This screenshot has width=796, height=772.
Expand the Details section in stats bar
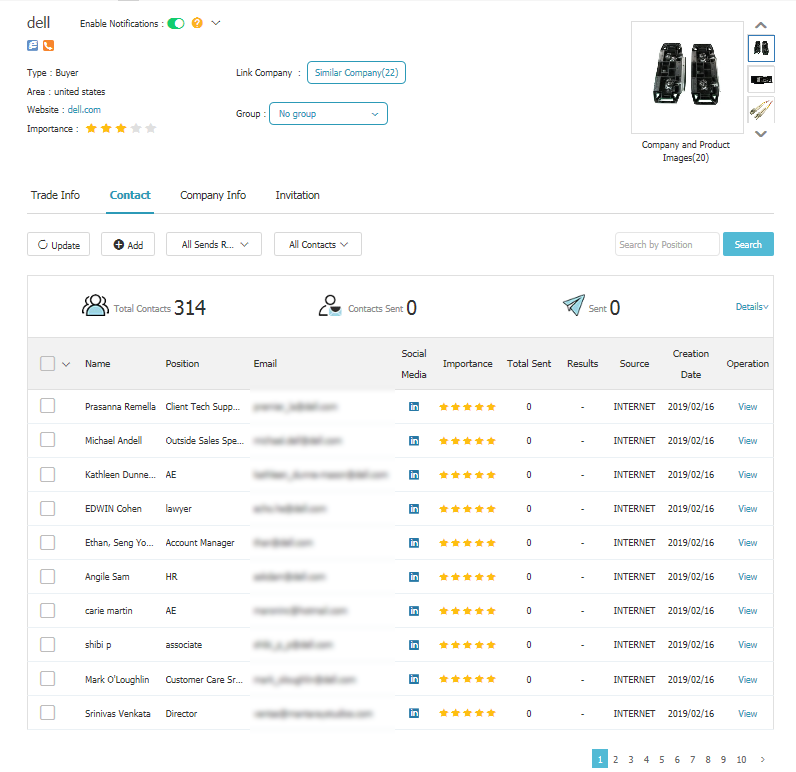[x=752, y=307]
